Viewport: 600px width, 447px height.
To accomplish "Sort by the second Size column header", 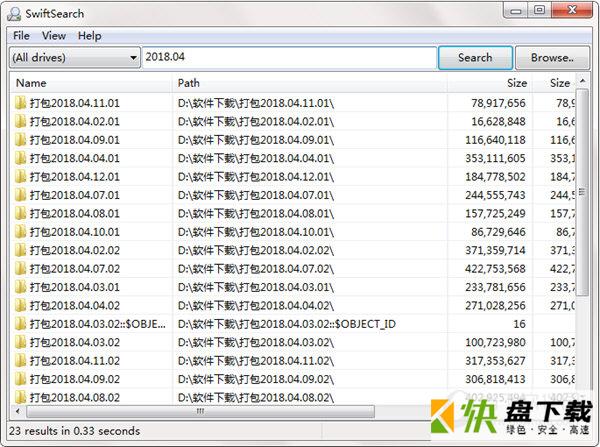I will 554,83.
